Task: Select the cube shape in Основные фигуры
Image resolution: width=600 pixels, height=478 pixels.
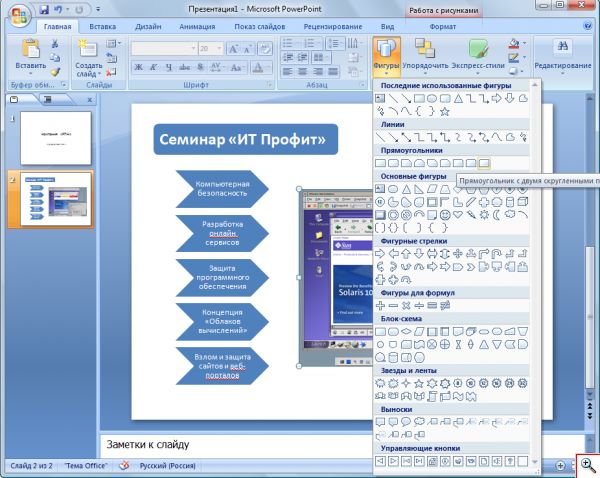Action: coord(523,202)
